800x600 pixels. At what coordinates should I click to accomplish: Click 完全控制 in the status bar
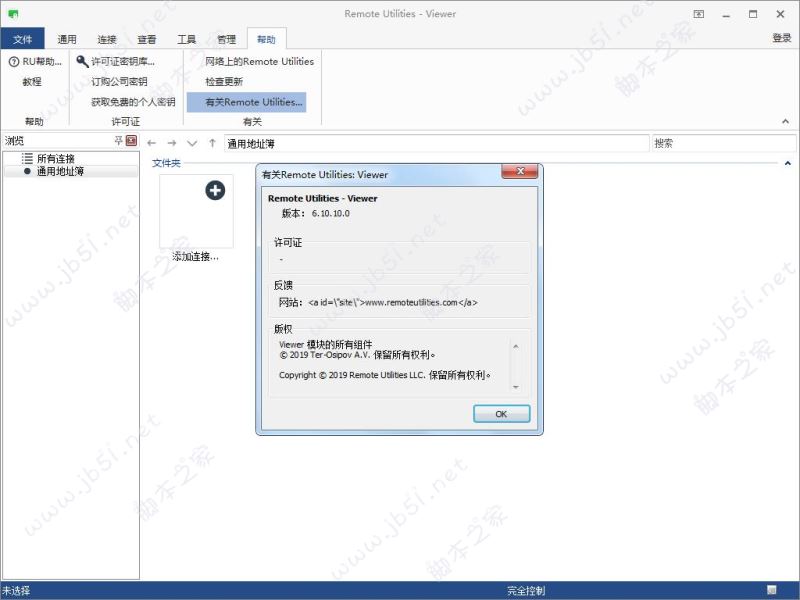526,591
